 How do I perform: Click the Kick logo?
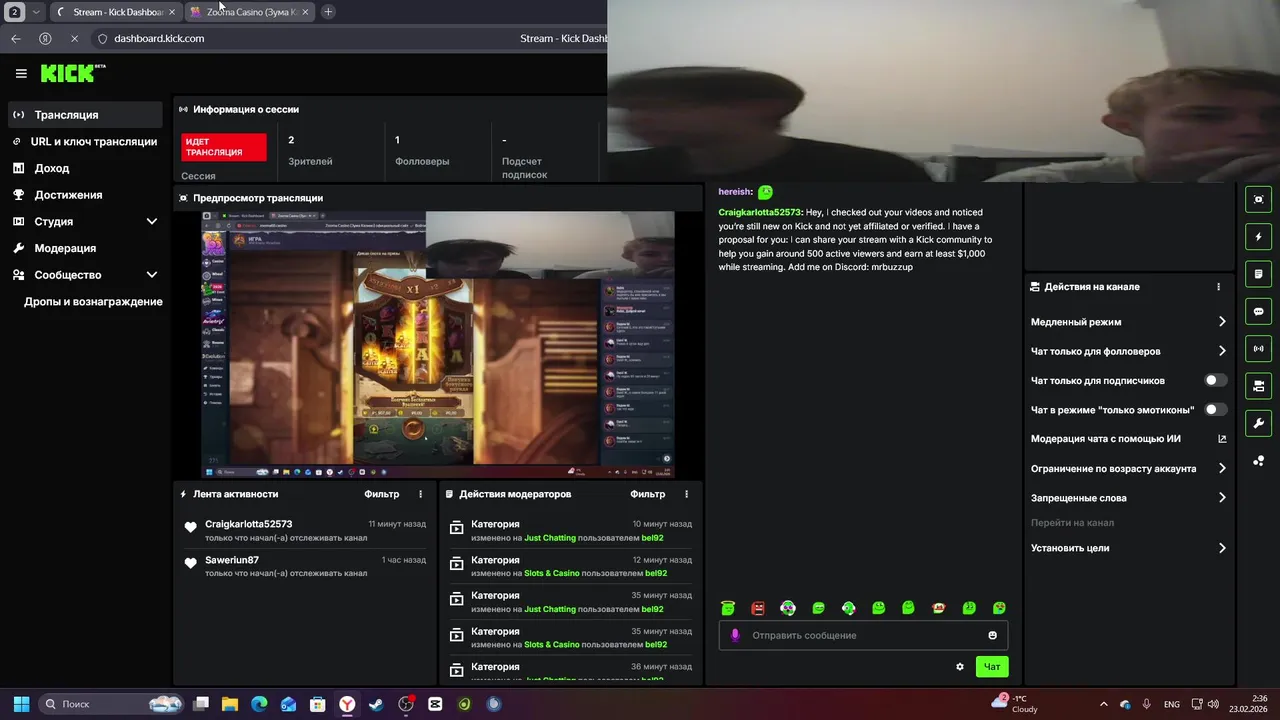coord(72,73)
